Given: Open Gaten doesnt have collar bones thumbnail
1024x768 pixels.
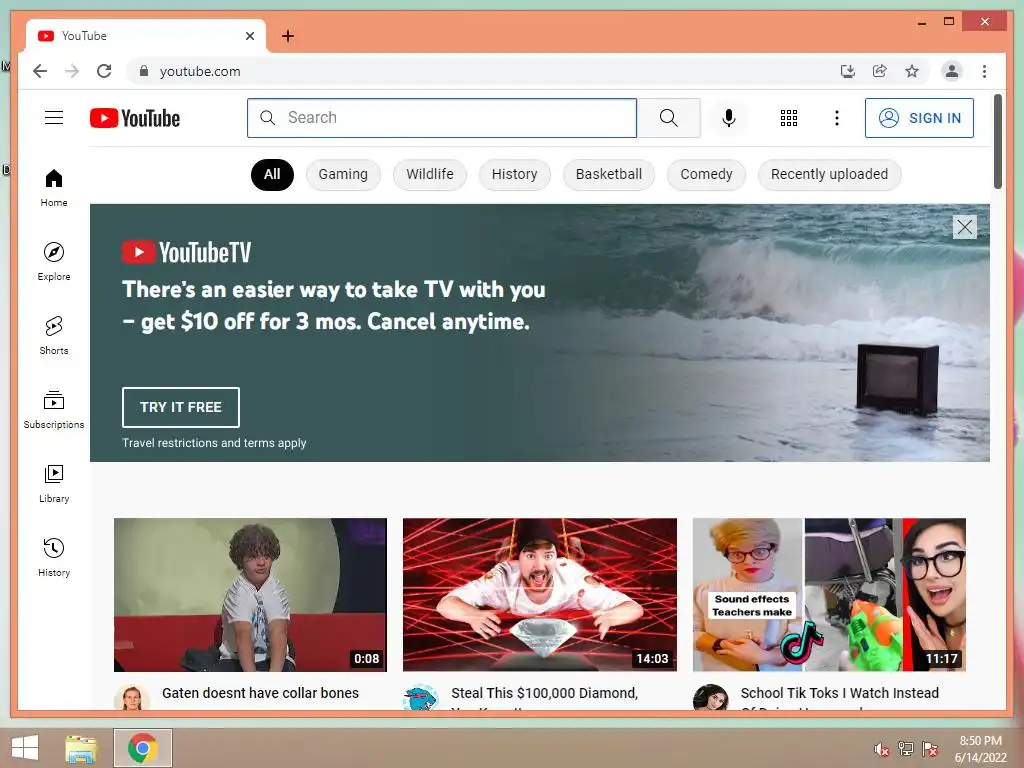Looking at the screenshot, I should (250, 595).
